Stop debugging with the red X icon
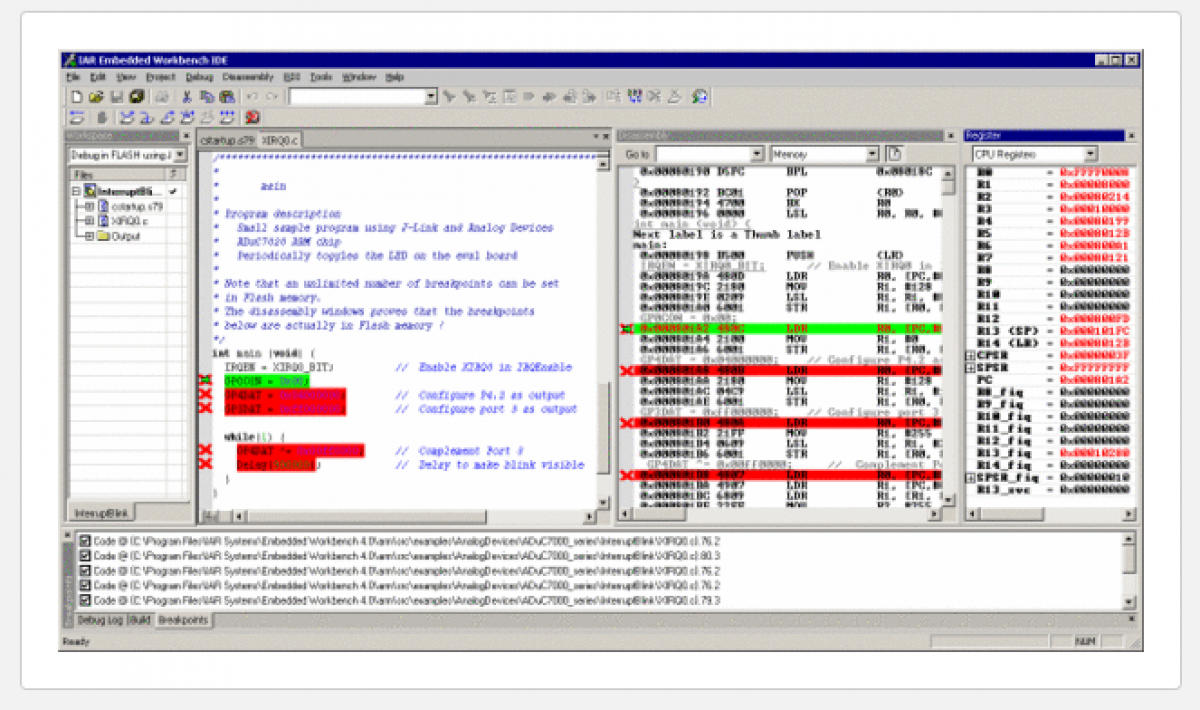 click(252, 117)
